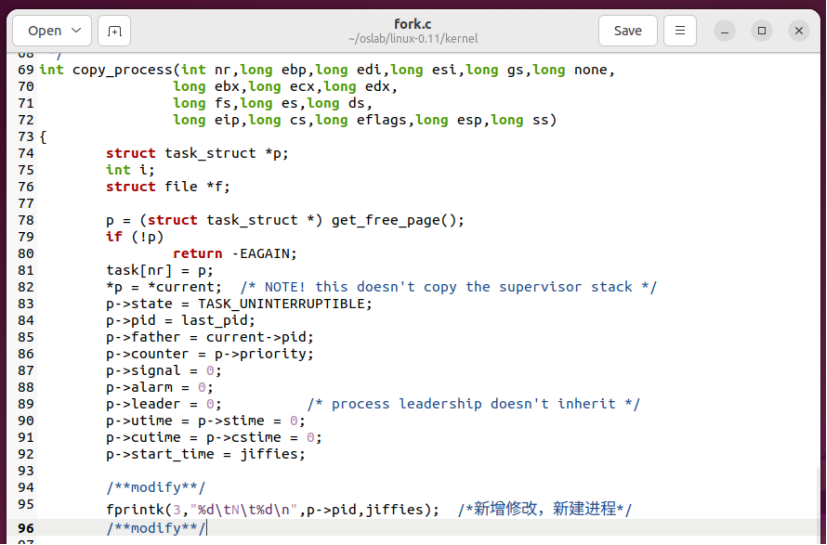The height and width of the screenshot is (545, 827).
Task: Click 'struct file *f;' declaration
Action: (x=168, y=187)
